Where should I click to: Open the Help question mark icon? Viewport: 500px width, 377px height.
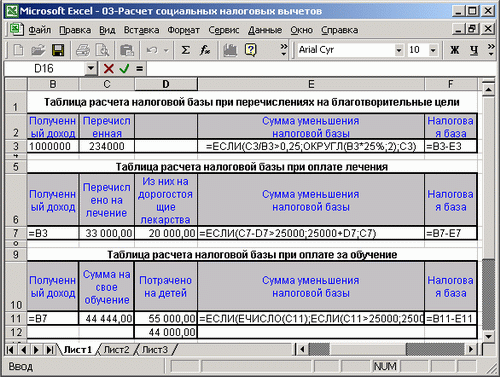pos(251,50)
